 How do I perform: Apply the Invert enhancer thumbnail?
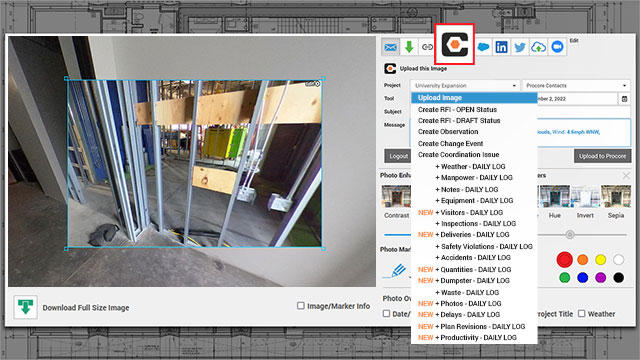(585, 196)
